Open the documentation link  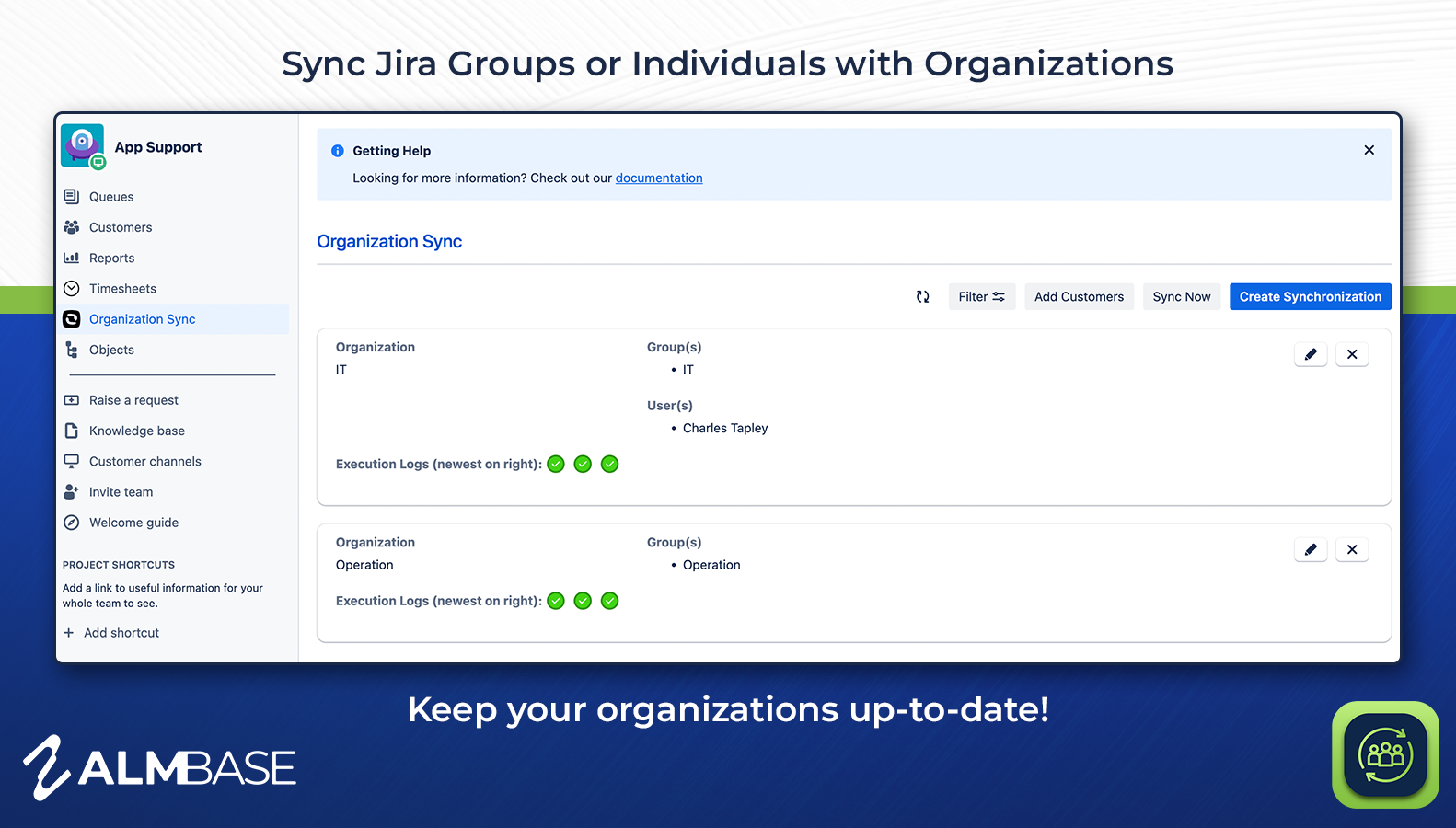point(659,178)
